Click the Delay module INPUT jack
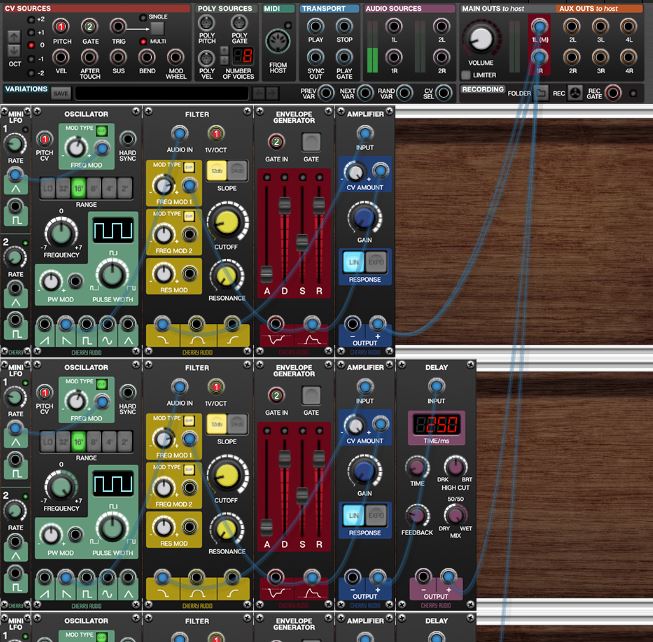Image resolution: width=653 pixels, height=642 pixels. point(436,386)
